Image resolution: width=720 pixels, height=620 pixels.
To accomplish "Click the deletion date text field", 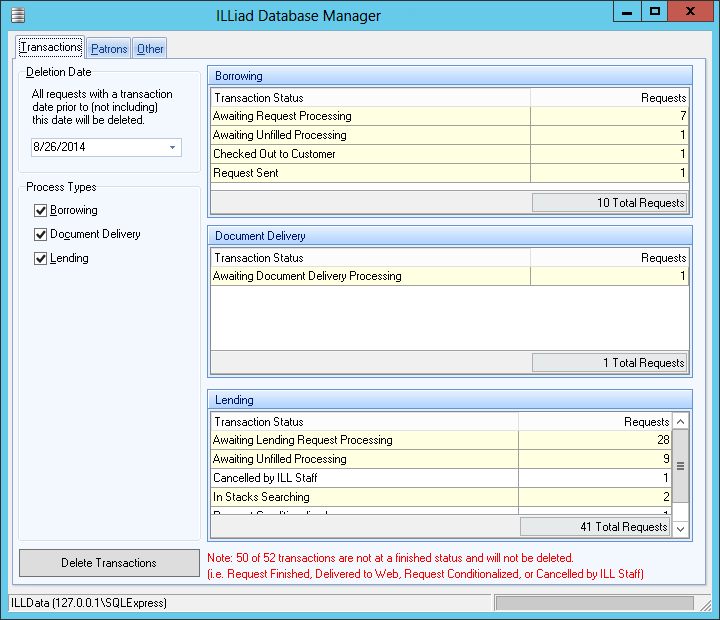I will pos(95,147).
